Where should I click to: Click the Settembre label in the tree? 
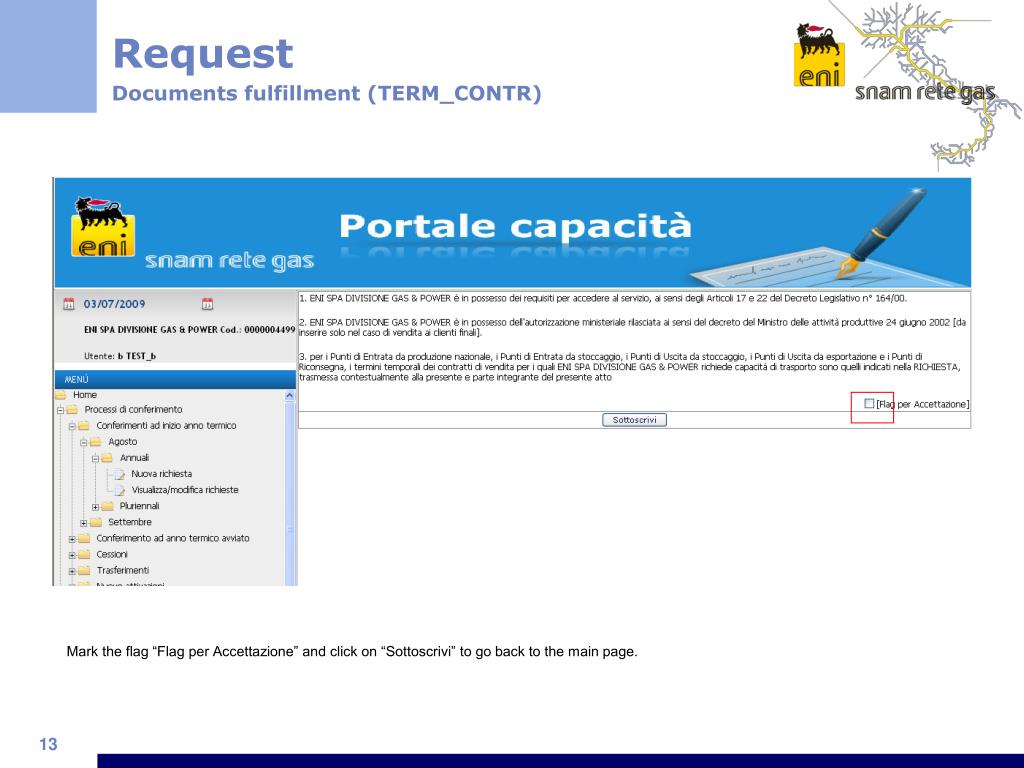point(130,522)
